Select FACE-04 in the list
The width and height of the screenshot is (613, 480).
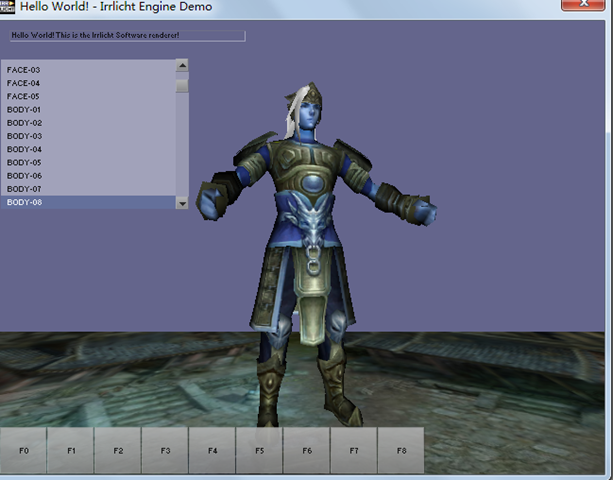88,83
